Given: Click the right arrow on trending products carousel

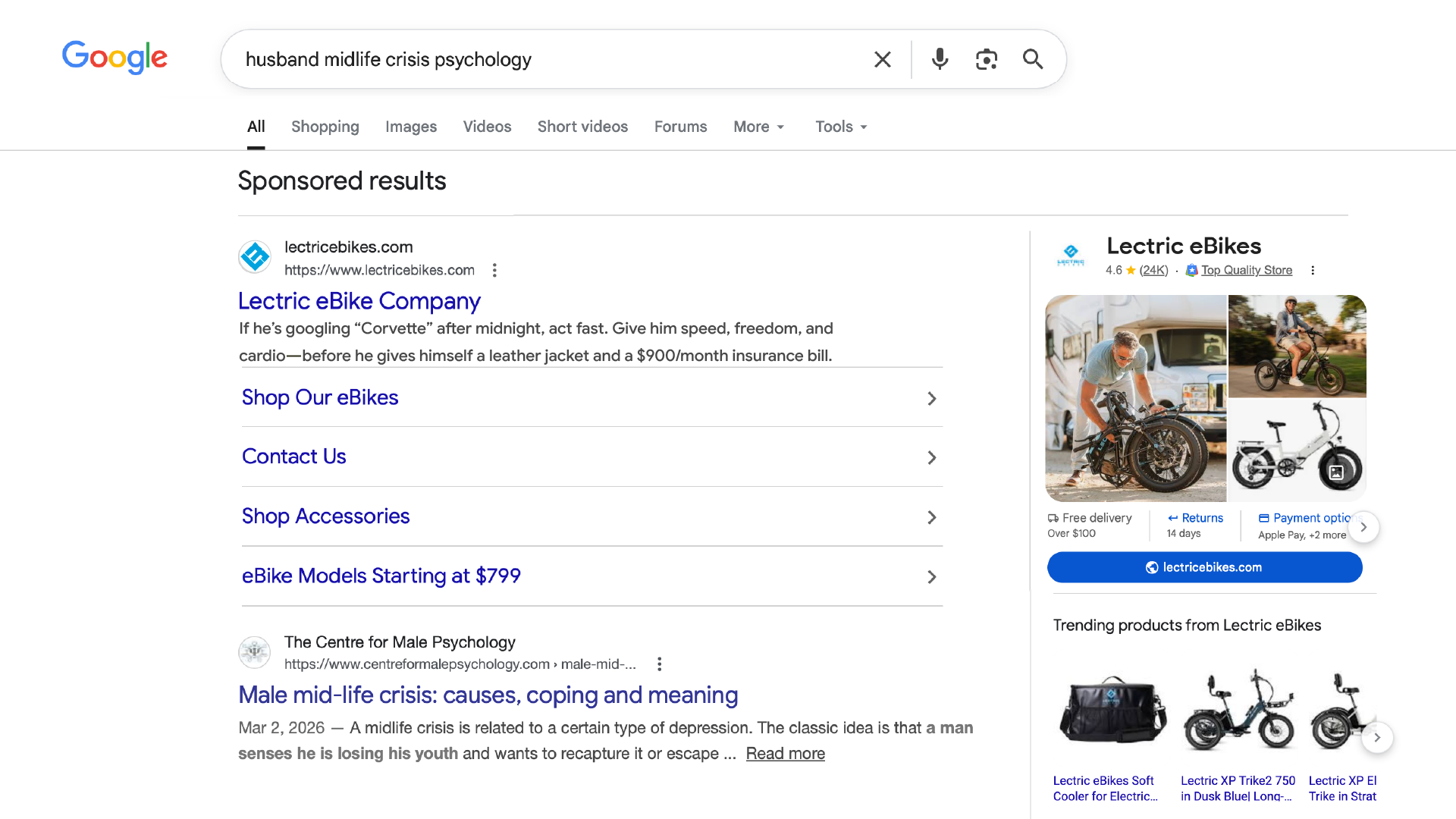Looking at the screenshot, I should [x=1378, y=737].
